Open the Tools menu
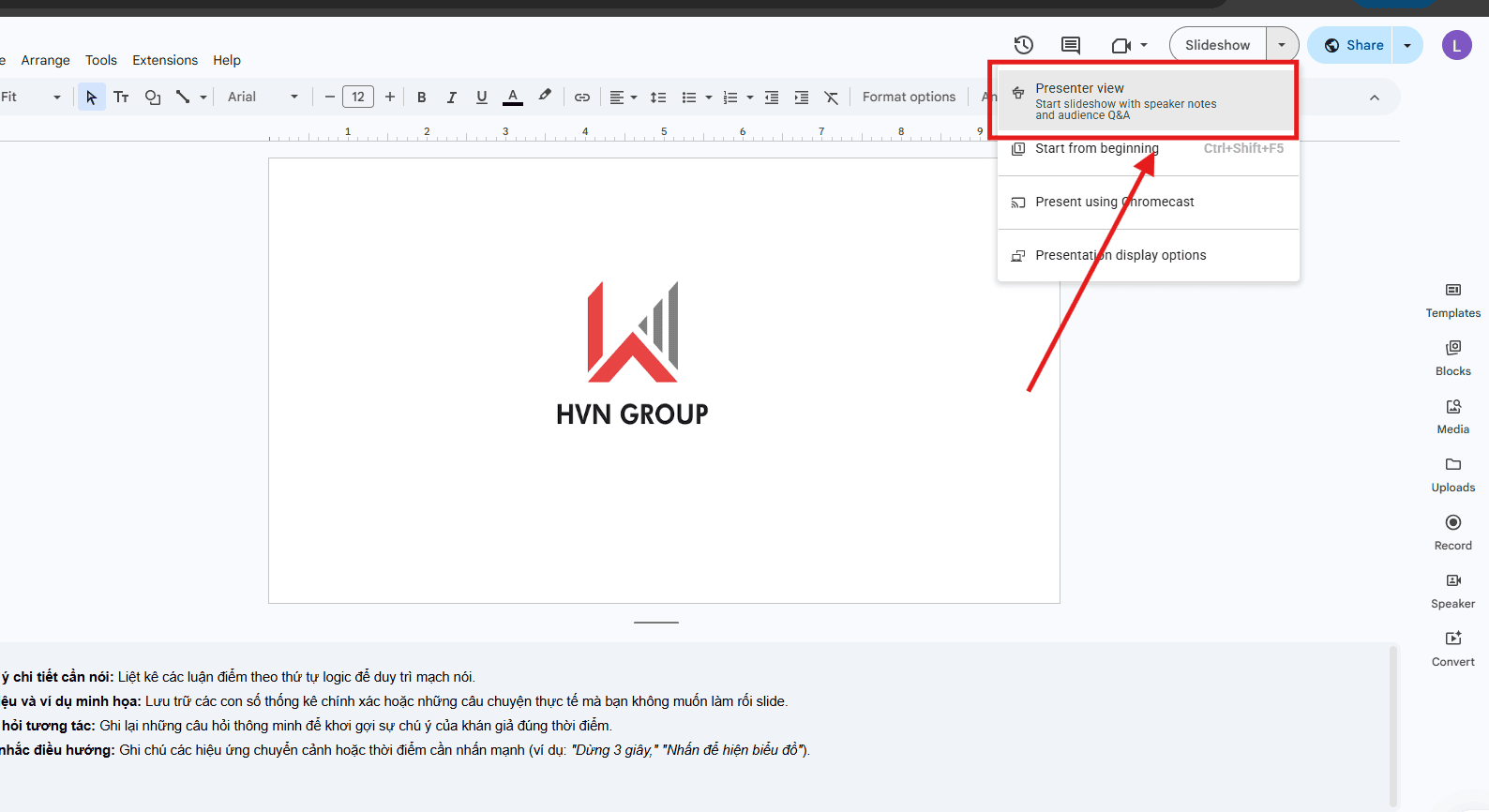The height and width of the screenshot is (812, 1489). pyautogui.click(x=101, y=60)
